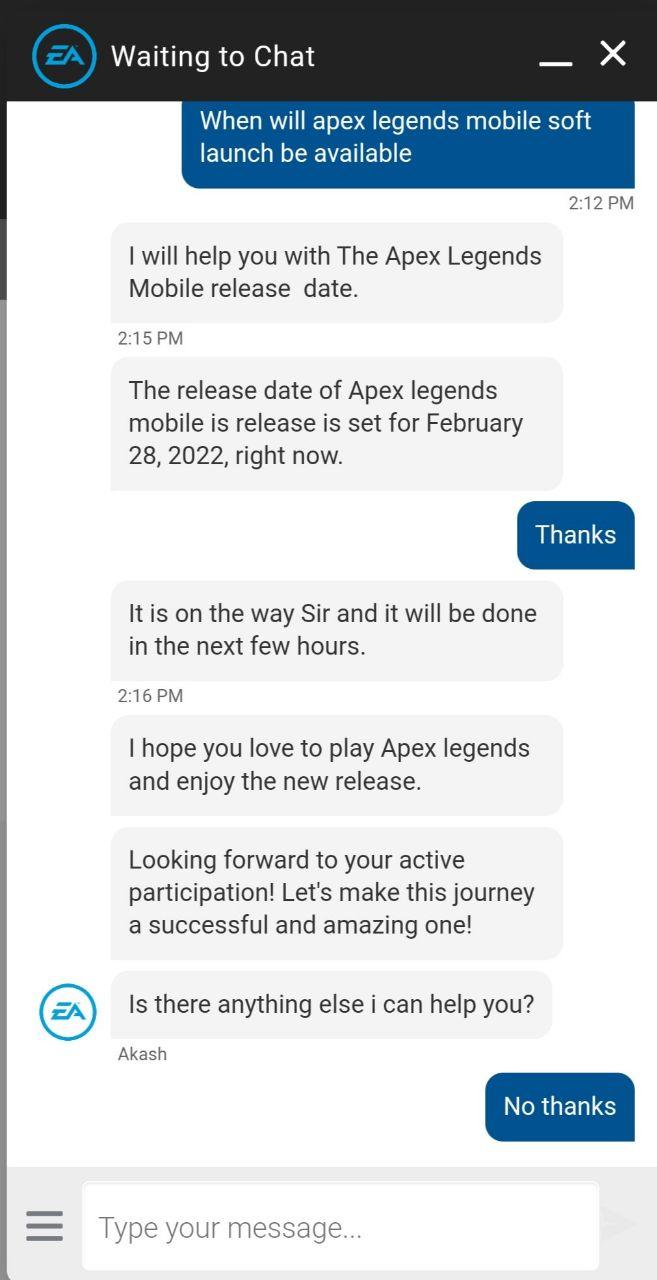657x1280 pixels.
Task: Click the EA logo in chat header
Action: [x=64, y=56]
